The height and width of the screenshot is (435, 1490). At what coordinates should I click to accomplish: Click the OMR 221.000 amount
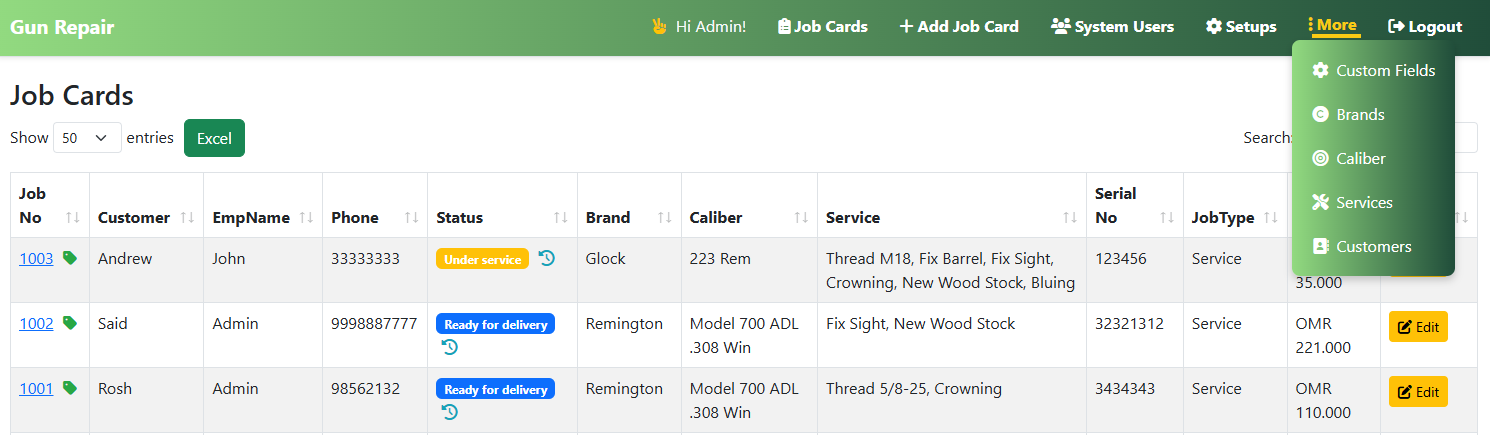coord(1323,335)
